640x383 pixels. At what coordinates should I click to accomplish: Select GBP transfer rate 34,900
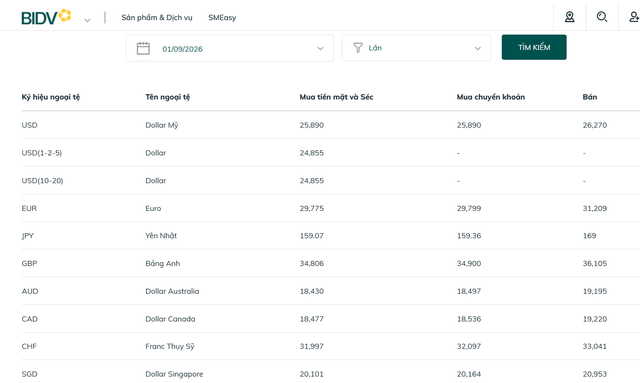[469, 263]
